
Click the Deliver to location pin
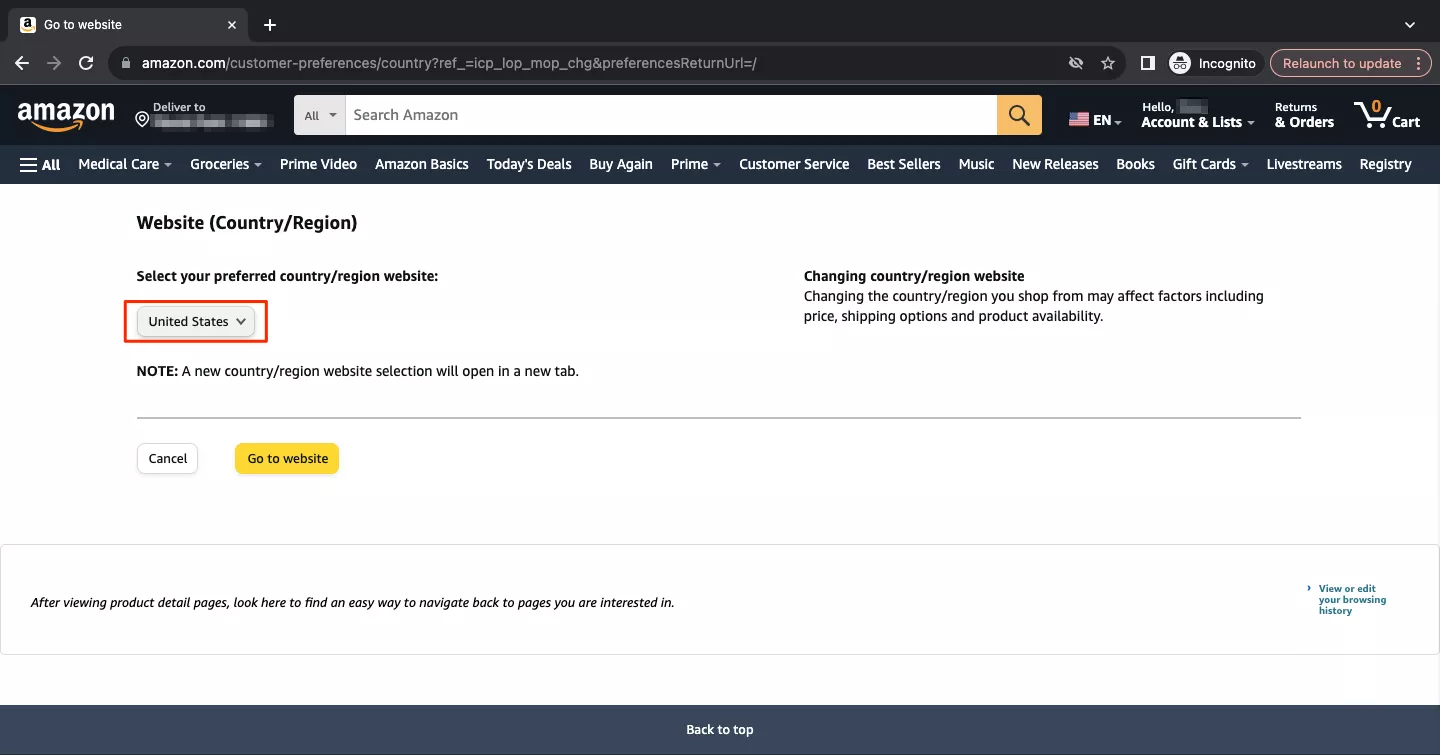coord(142,120)
